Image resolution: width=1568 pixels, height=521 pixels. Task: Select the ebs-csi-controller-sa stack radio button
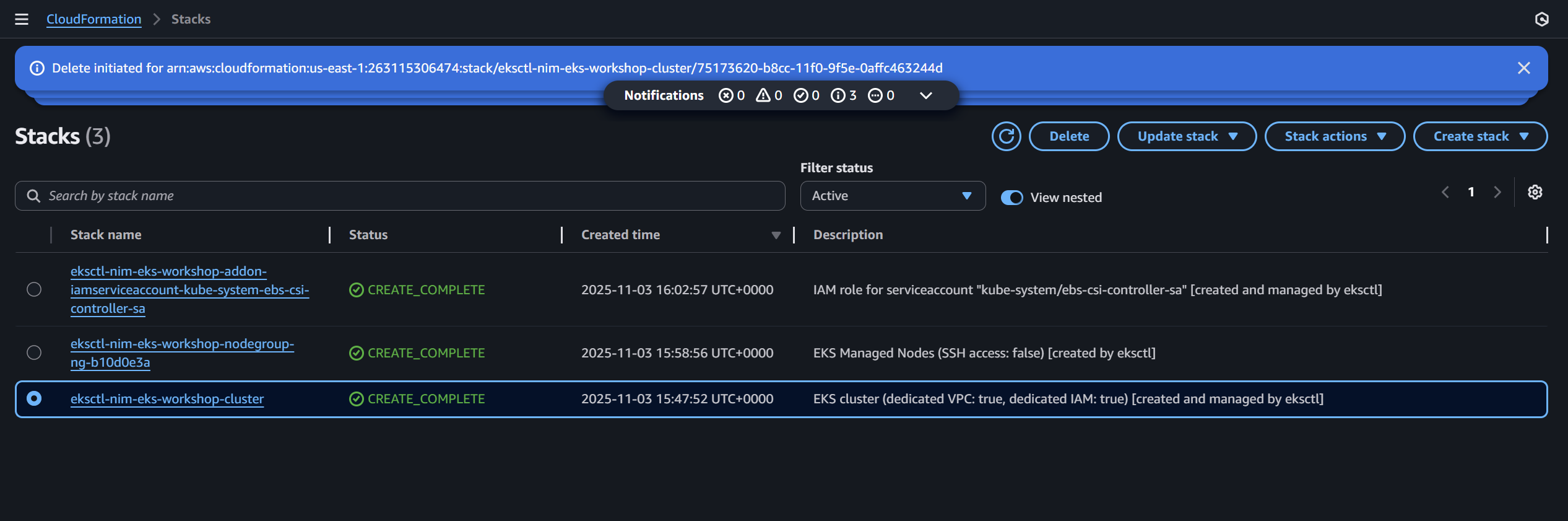point(34,289)
